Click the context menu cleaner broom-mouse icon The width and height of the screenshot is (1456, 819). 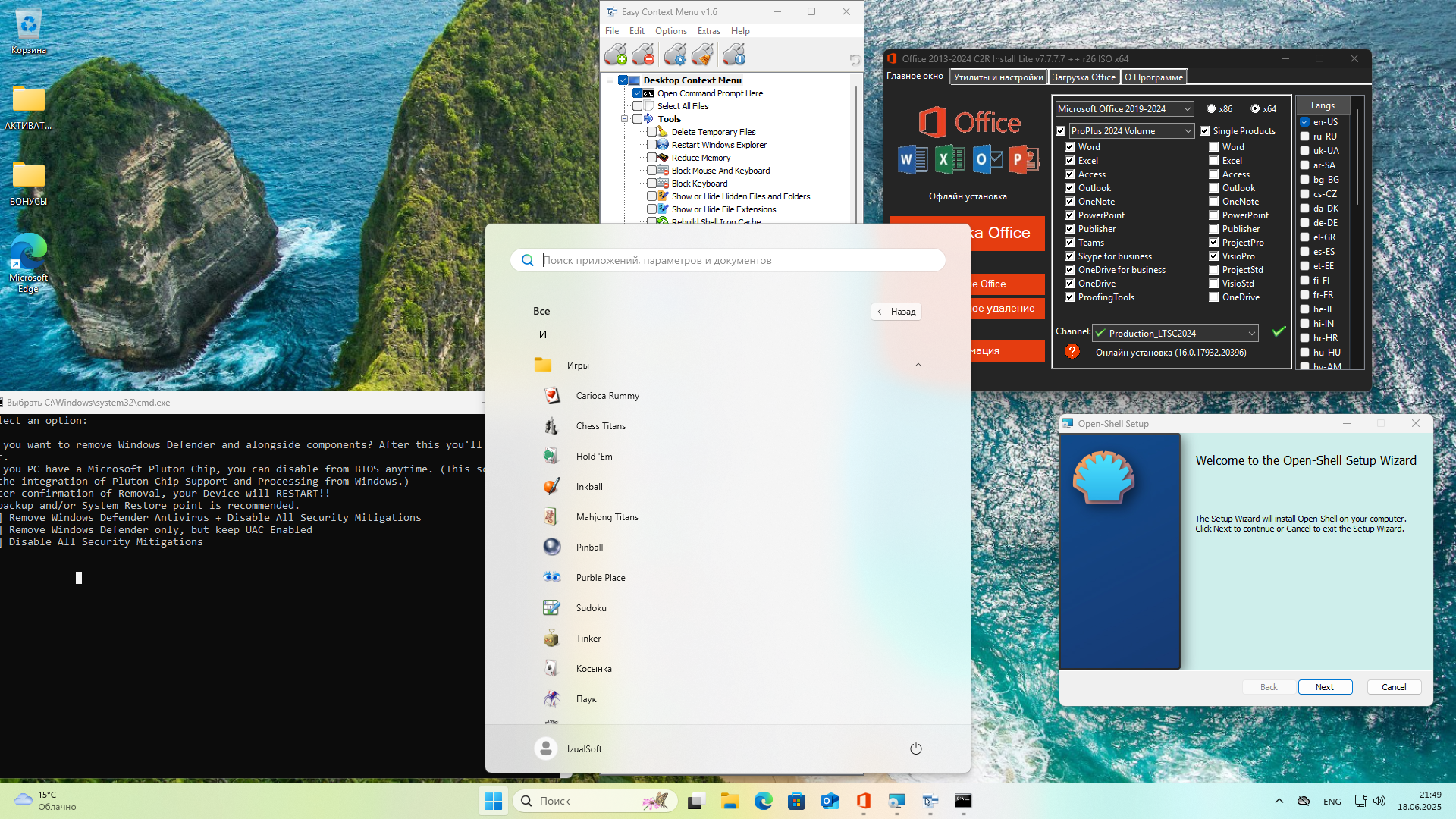(x=703, y=55)
